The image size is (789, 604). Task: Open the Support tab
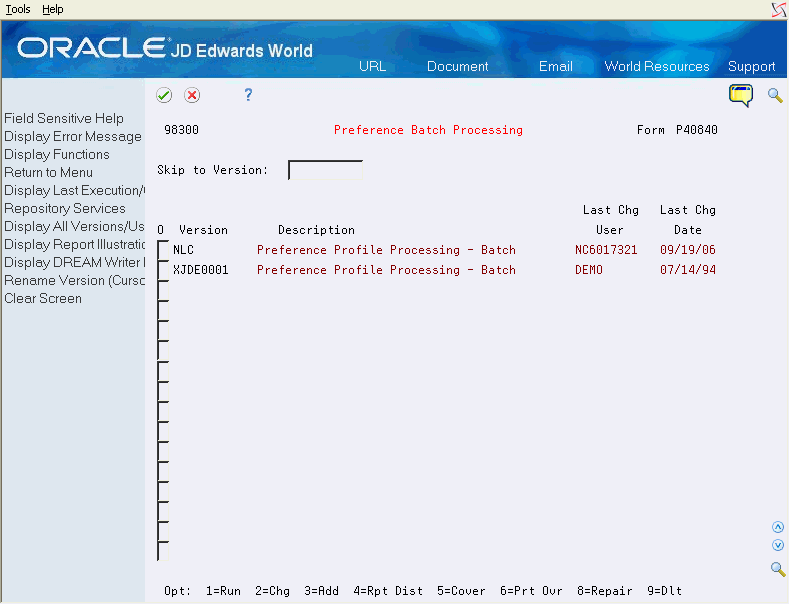click(x=751, y=66)
